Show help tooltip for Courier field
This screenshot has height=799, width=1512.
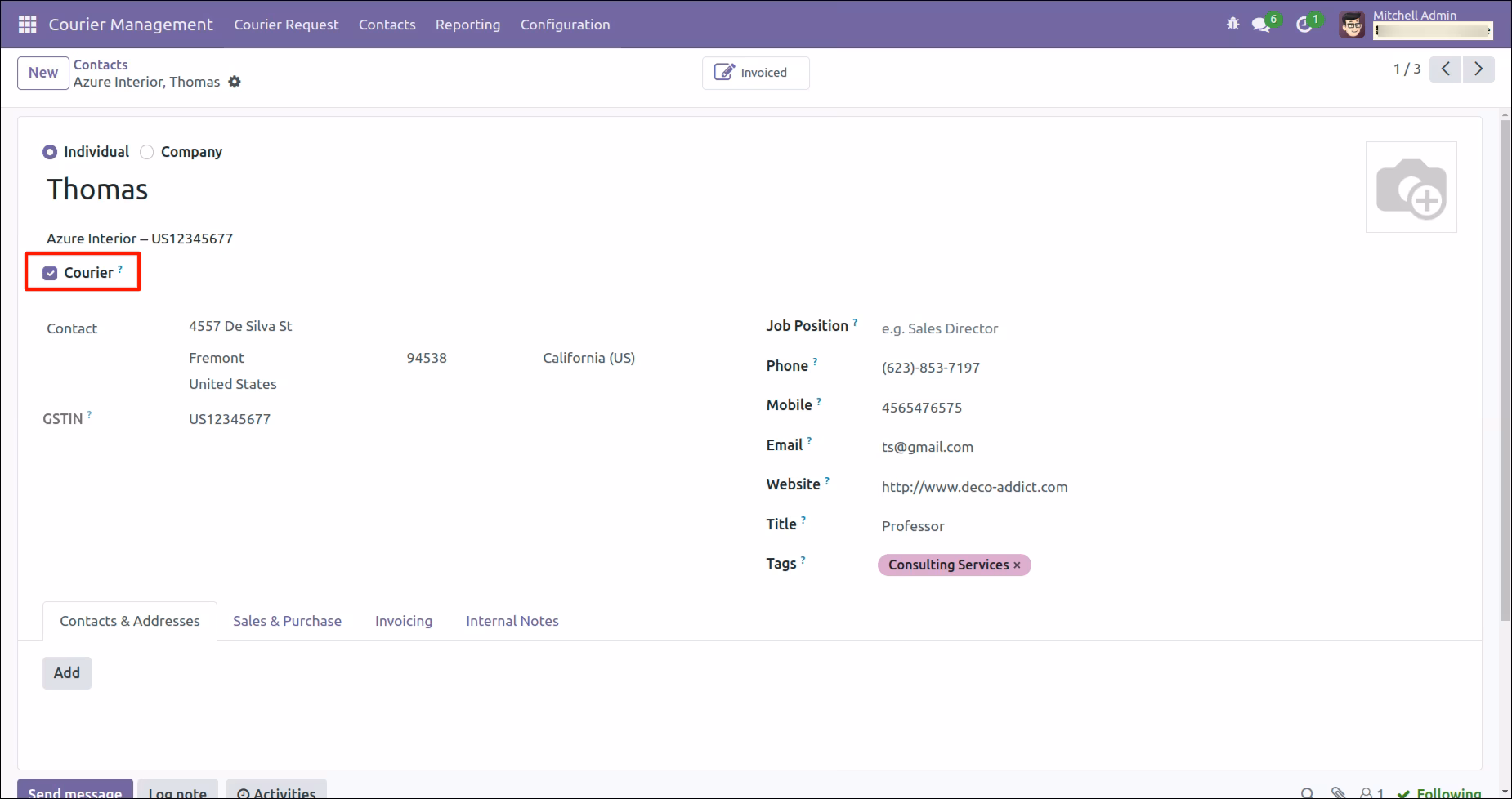pyautogui.click(x=120, y=268)
